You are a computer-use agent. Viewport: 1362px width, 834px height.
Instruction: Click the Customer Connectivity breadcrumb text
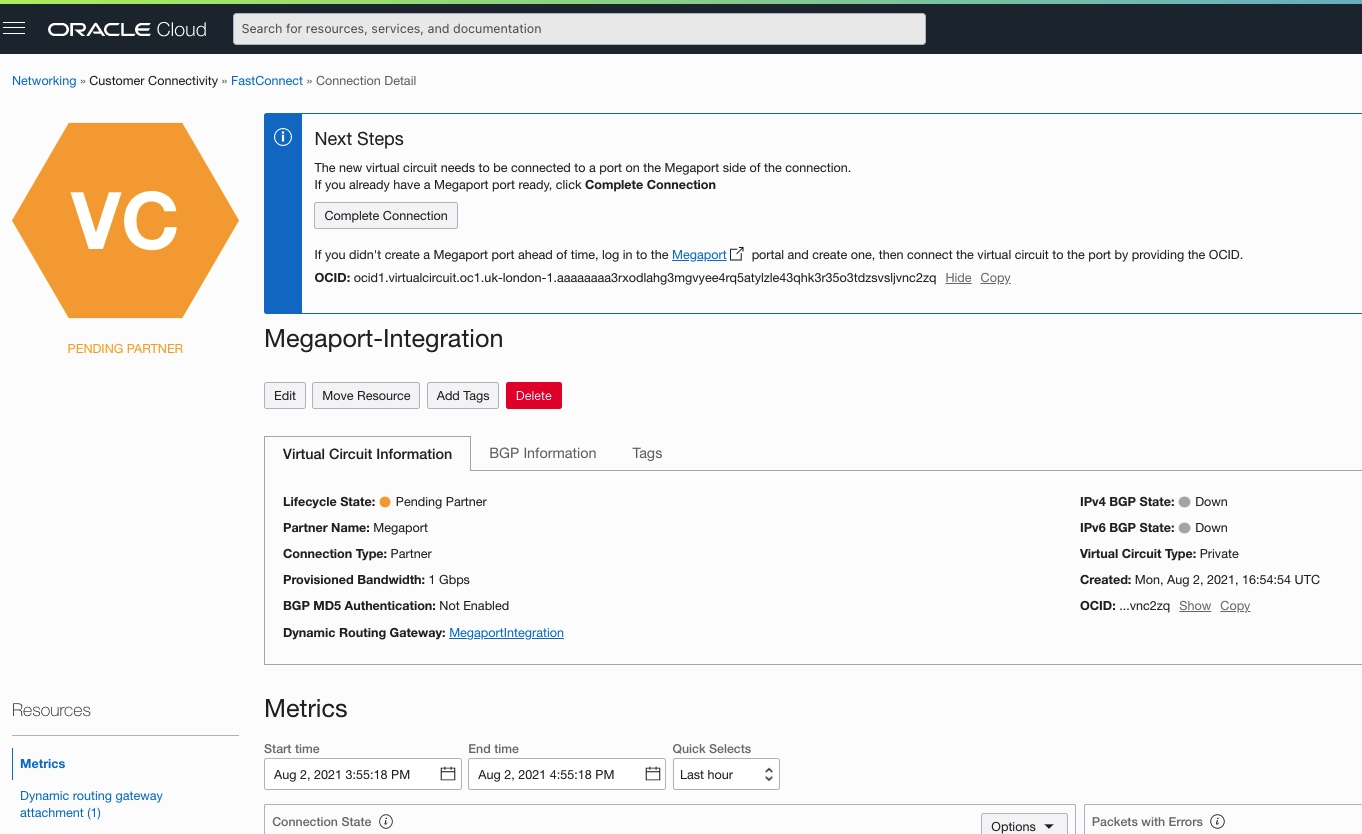pyautogui.click(x=153, y=81)
